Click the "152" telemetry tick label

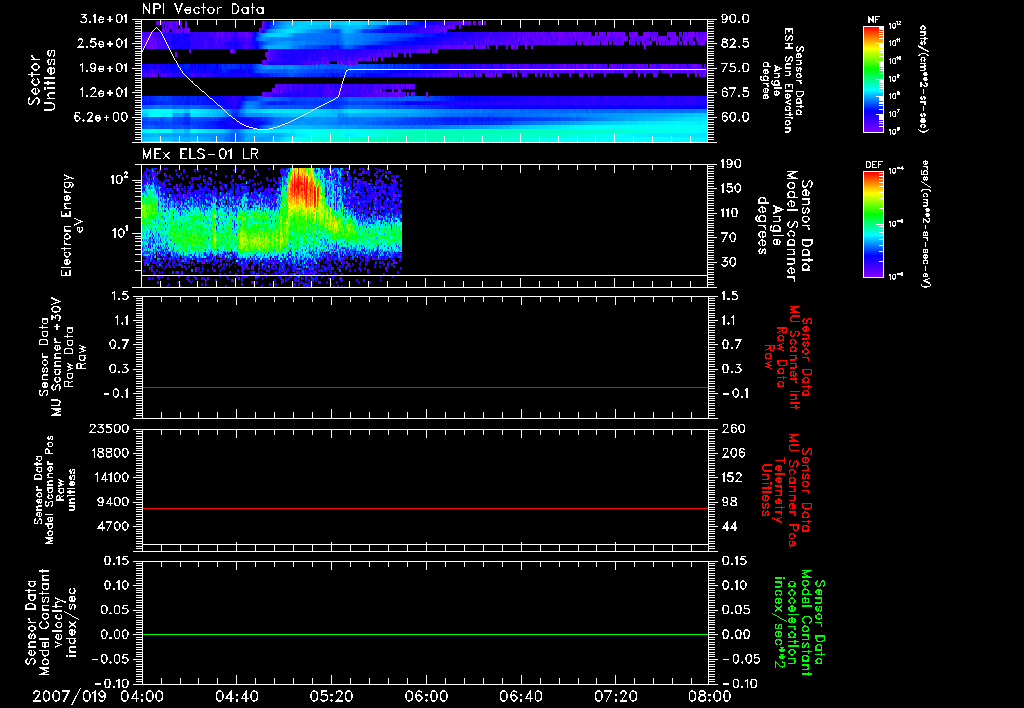point(732,477)
